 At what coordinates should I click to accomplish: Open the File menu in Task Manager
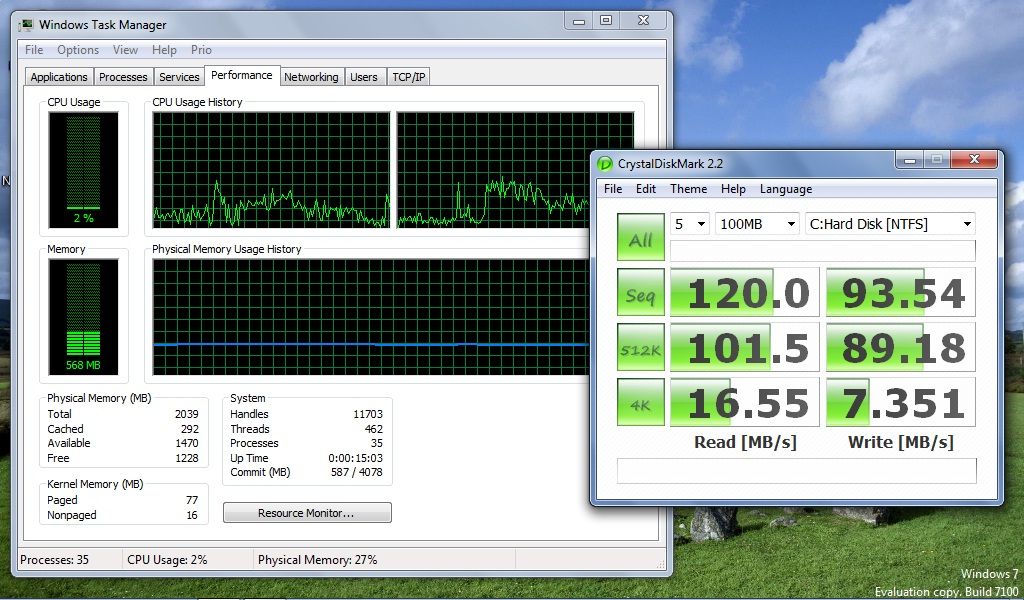pos(34,50)
